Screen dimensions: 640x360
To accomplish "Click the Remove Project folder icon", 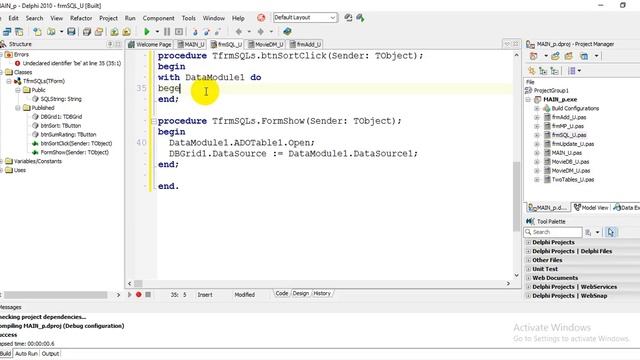I will (x=569, y=56).
